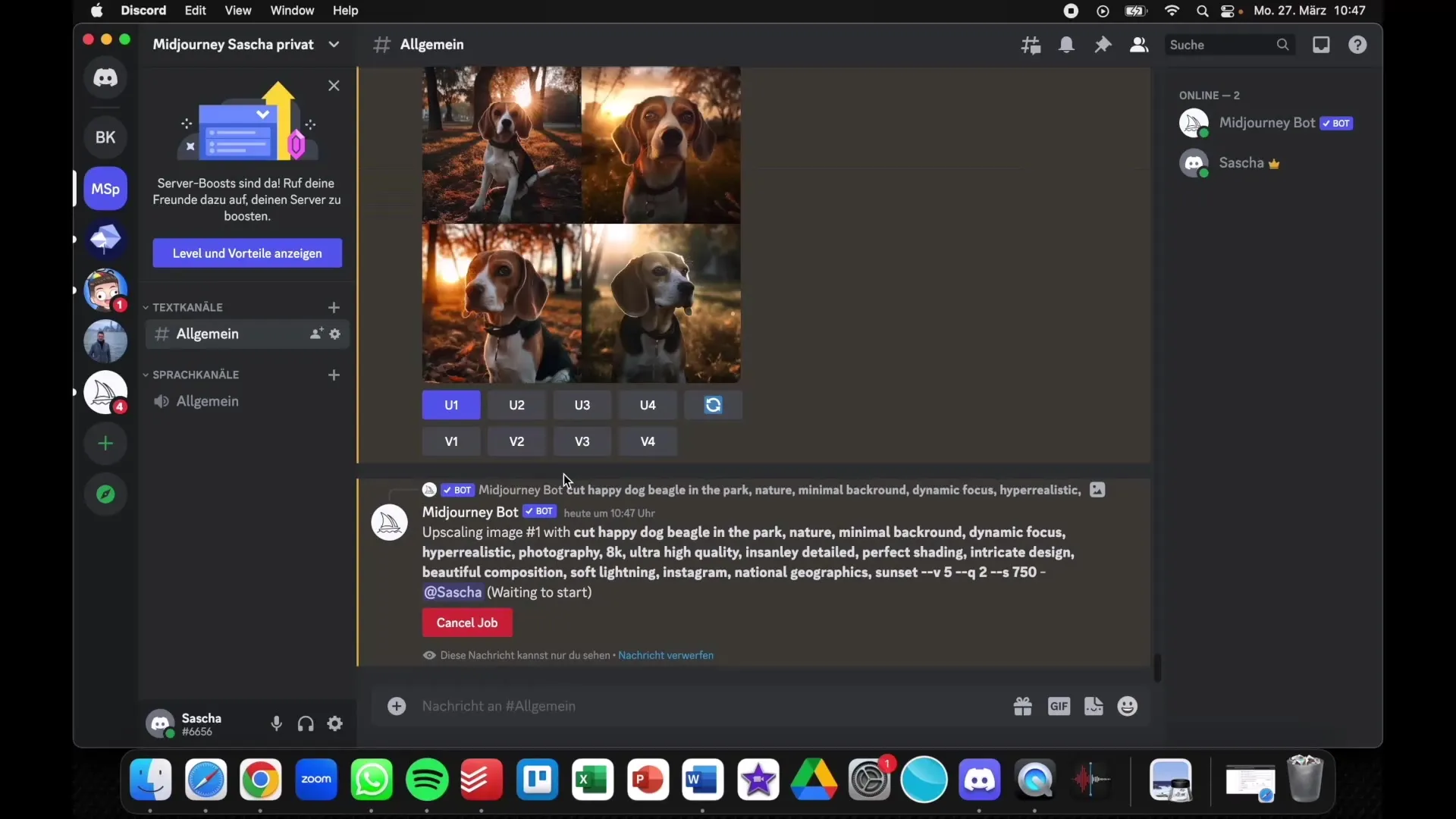Open GIF picker
The height and width of the screenshot is (819, 1456).
(1059, 706)
